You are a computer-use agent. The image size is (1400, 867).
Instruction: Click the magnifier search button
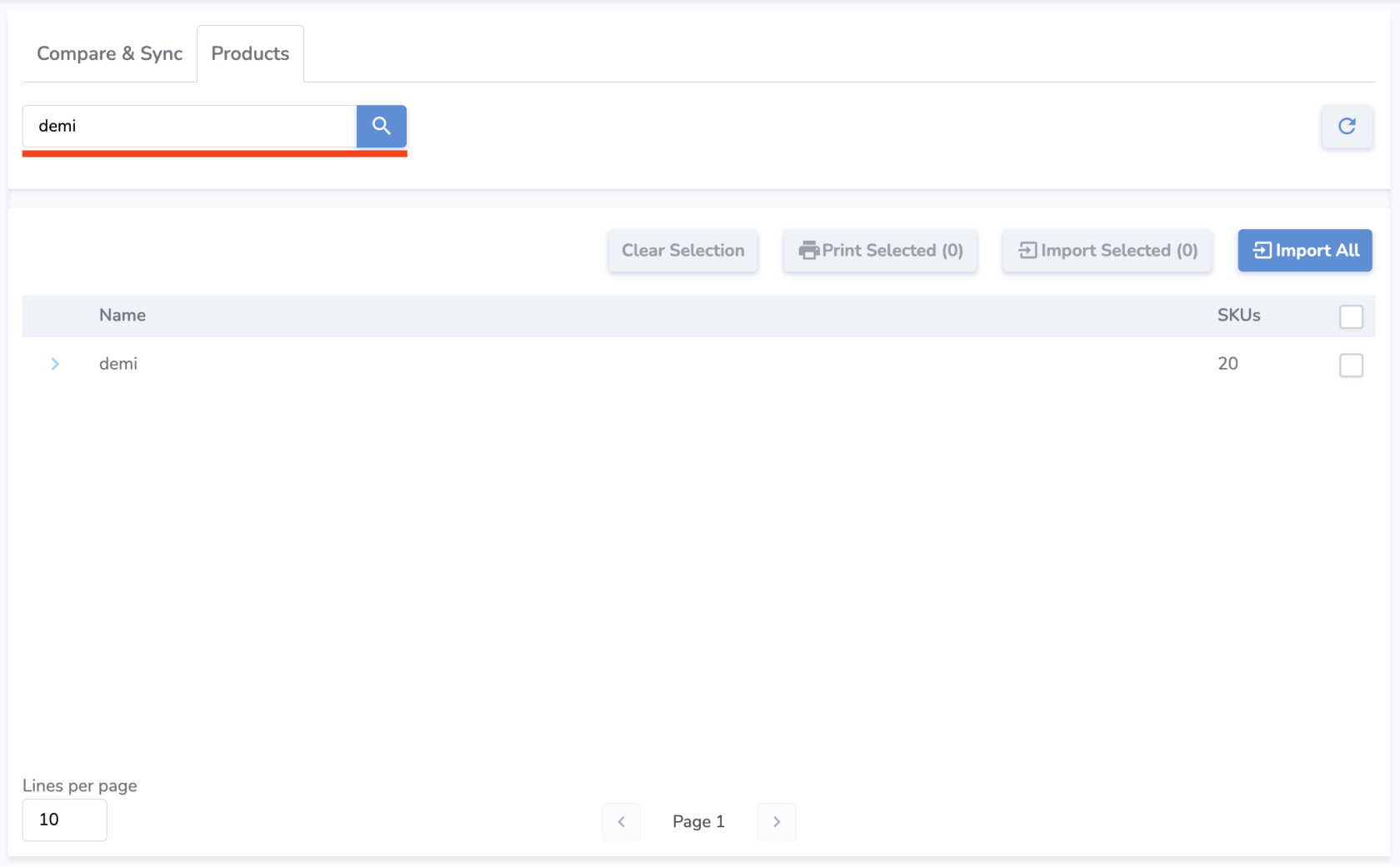(x=381, y=126)
